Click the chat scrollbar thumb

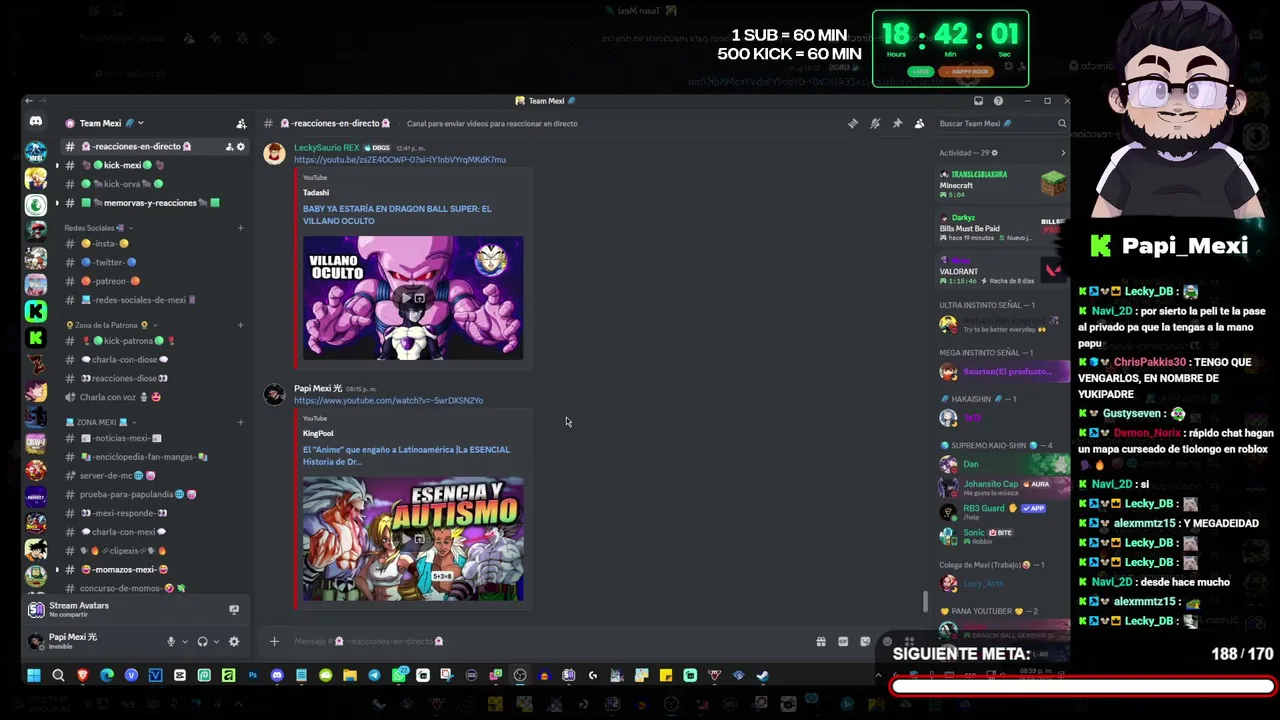pos(925,601)
